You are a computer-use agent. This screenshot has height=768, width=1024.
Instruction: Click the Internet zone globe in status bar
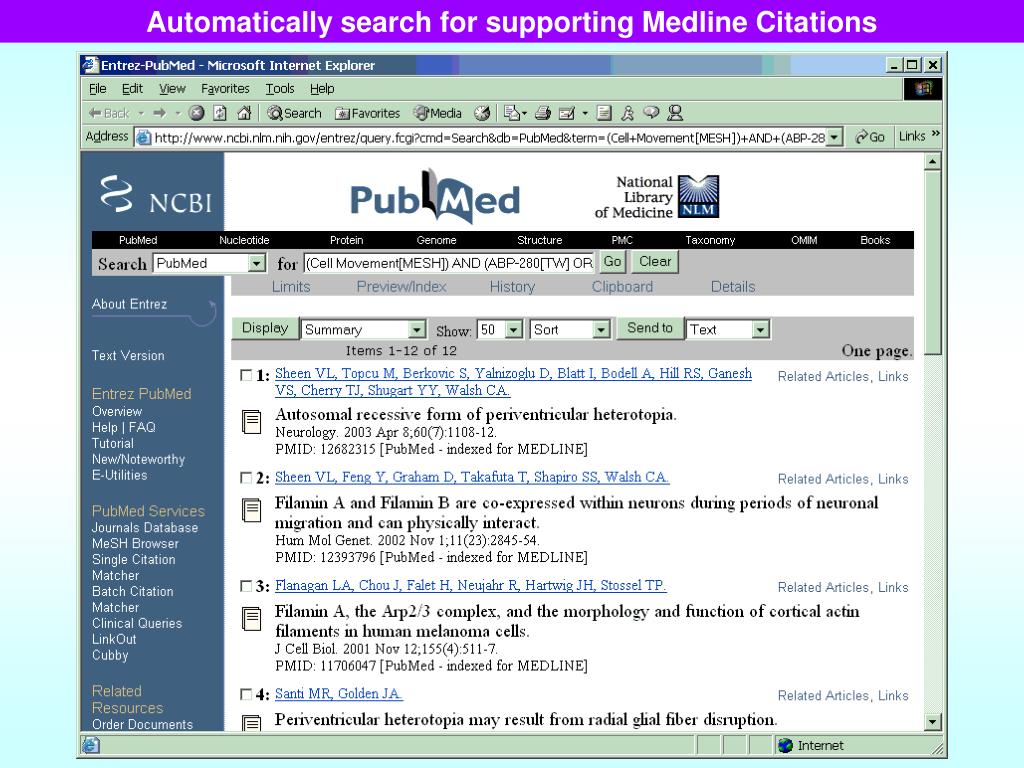point(786,745)
